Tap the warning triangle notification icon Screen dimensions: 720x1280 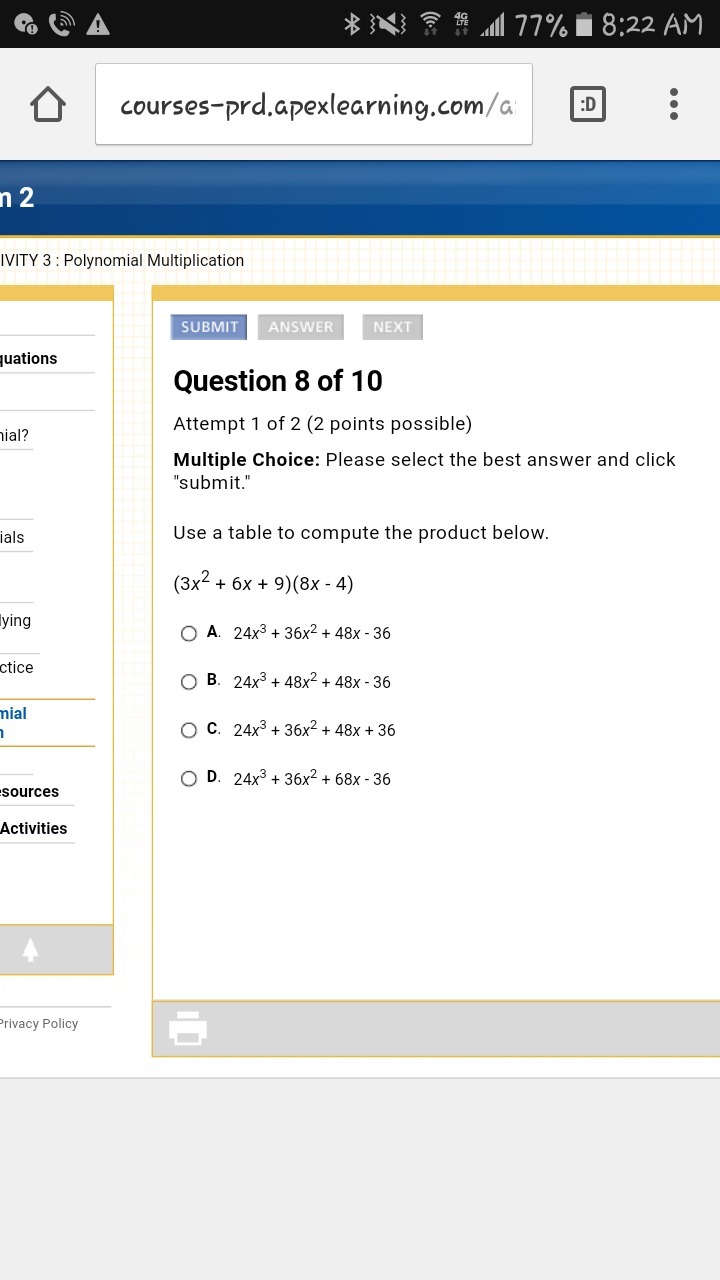pos(98,25)
